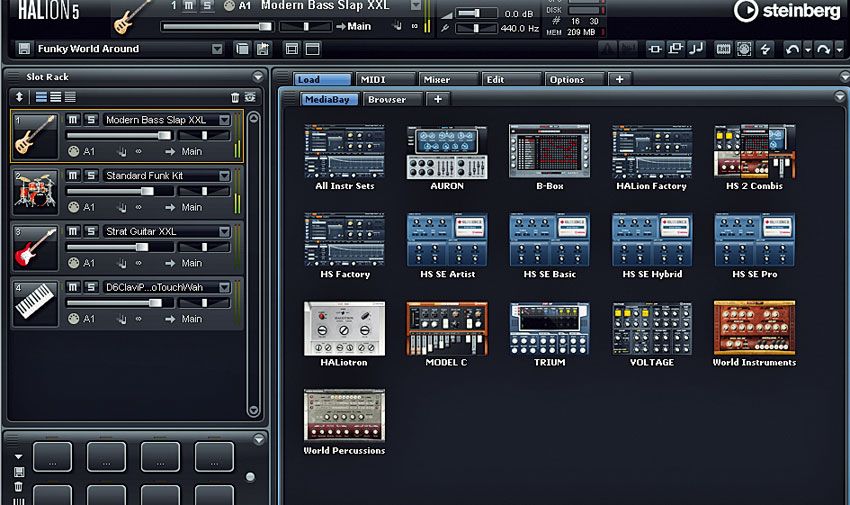Open the AURON instrument set

click(447, 152)
